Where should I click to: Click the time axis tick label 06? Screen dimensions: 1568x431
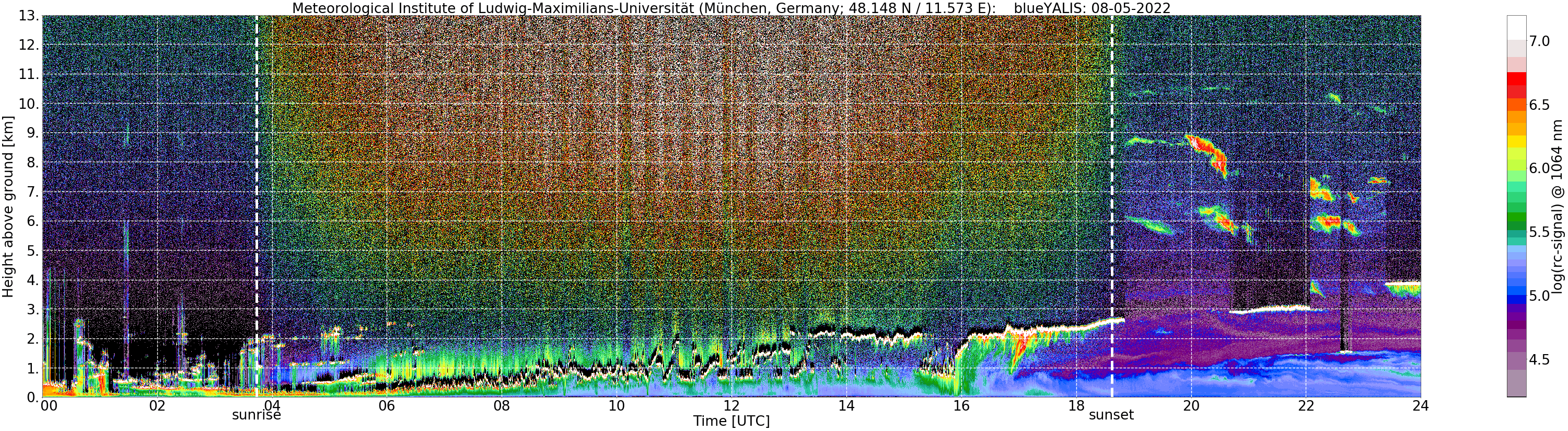pyautogui.click(x=387, y=405)
